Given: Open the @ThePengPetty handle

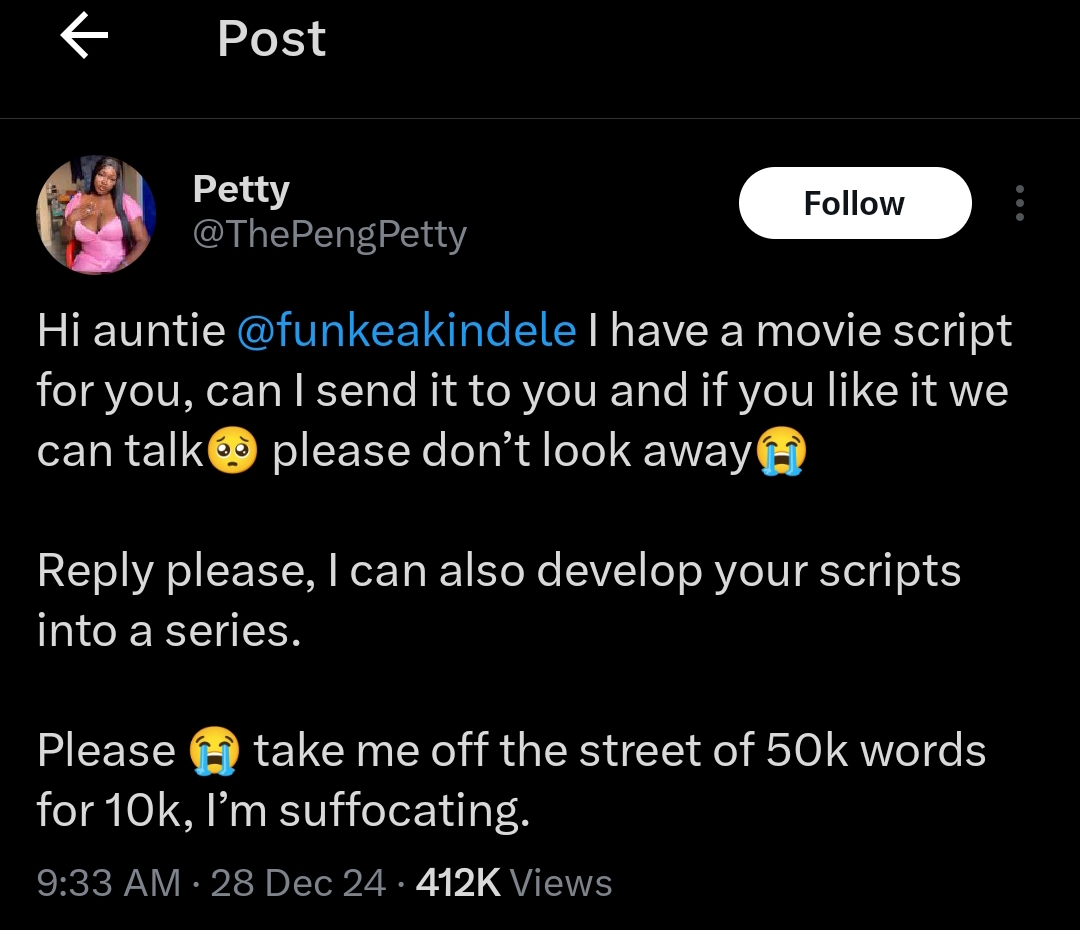Looking at the screenshot, I should click(329, 235).
